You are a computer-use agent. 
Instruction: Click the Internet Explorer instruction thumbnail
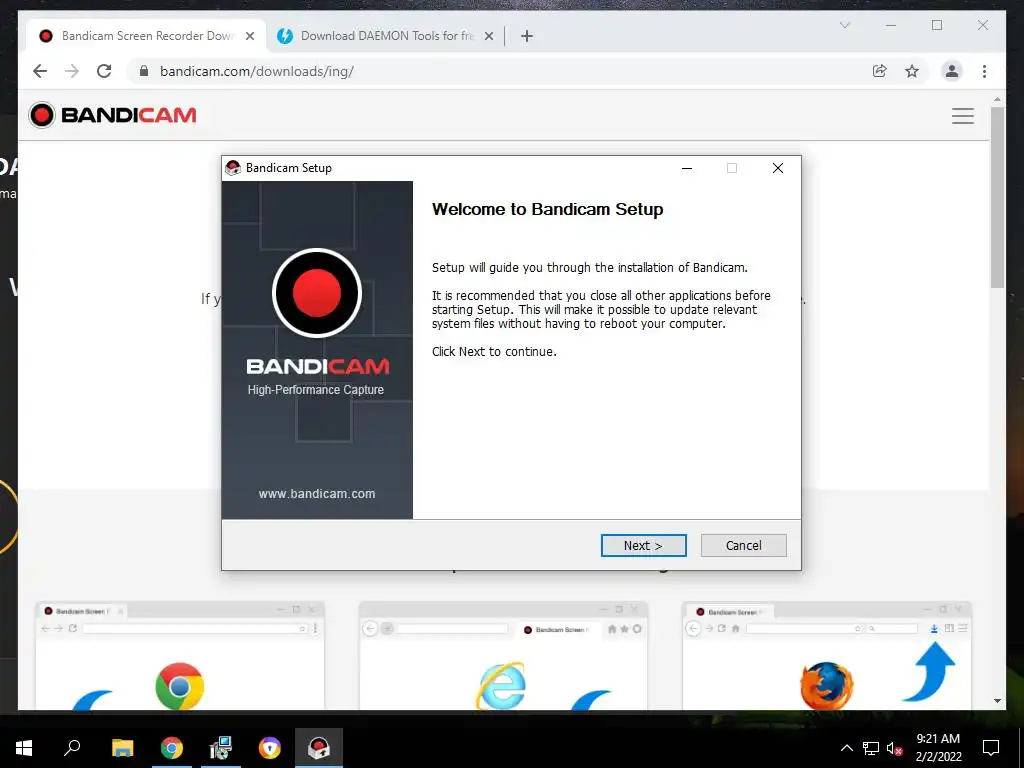tap(503, 656)
